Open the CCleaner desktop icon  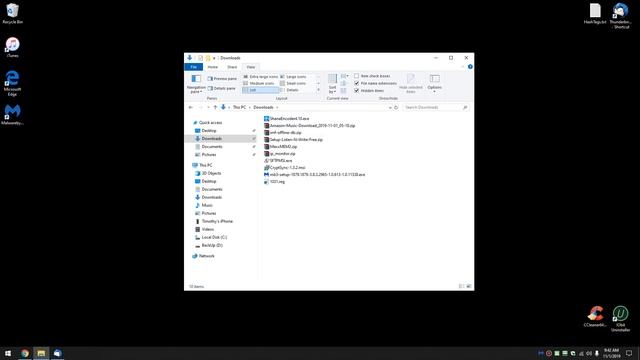tap(595, 316)
